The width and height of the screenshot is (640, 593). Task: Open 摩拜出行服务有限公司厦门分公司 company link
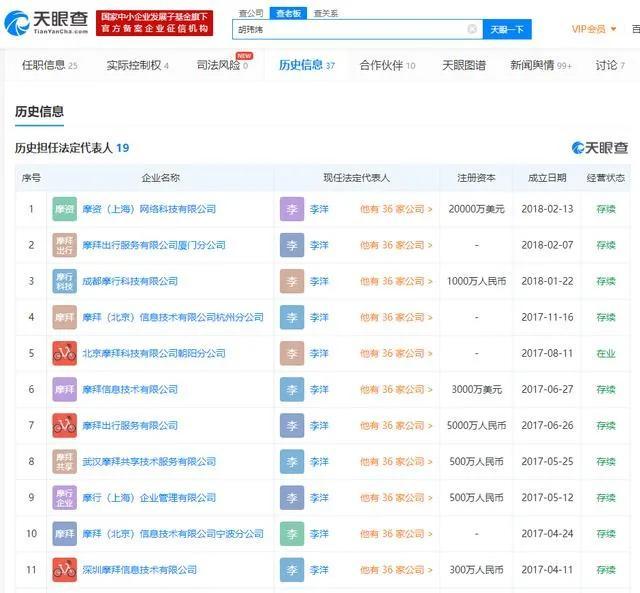point(153,245)
